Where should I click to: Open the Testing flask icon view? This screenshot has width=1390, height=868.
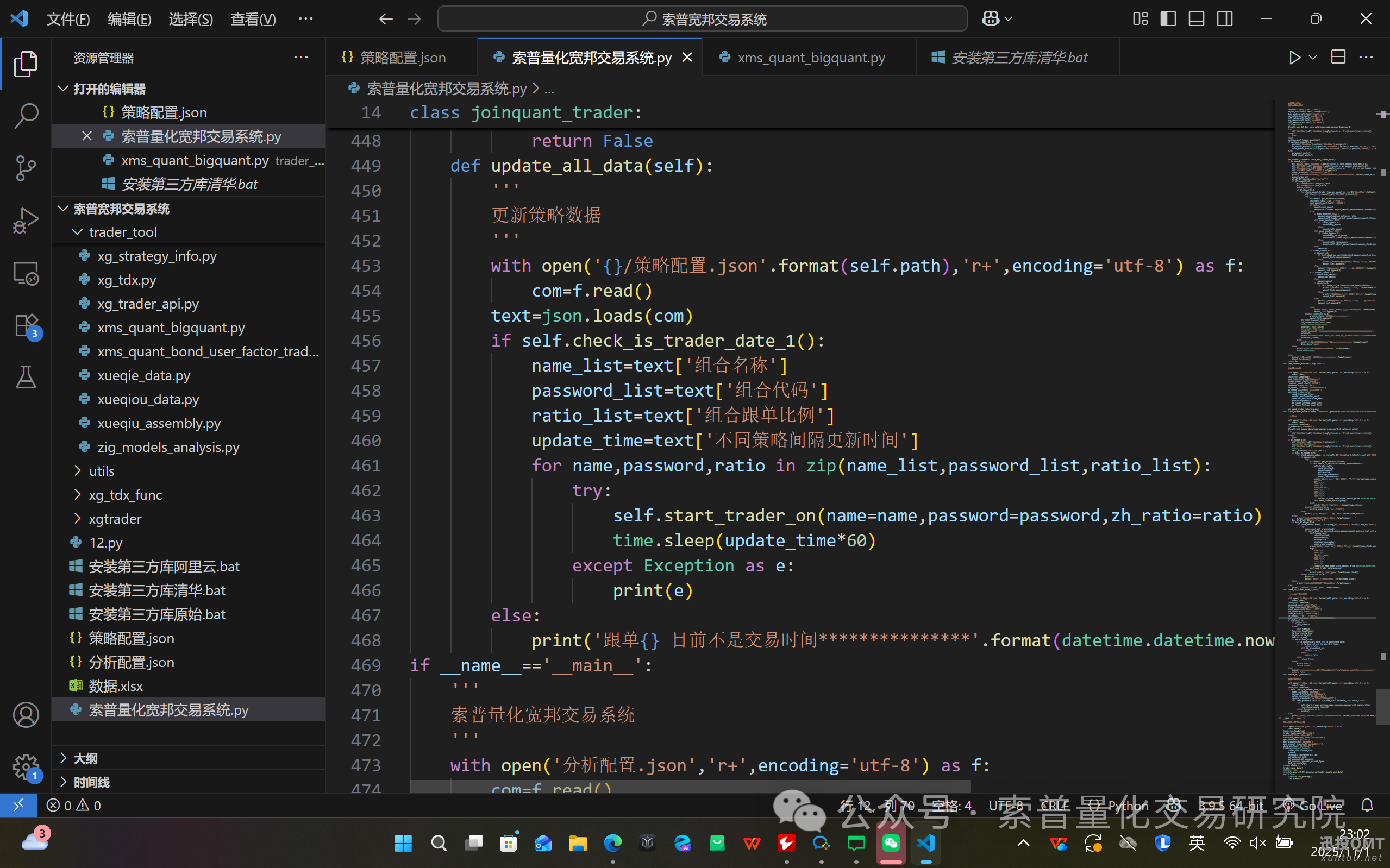pos(26,377)
